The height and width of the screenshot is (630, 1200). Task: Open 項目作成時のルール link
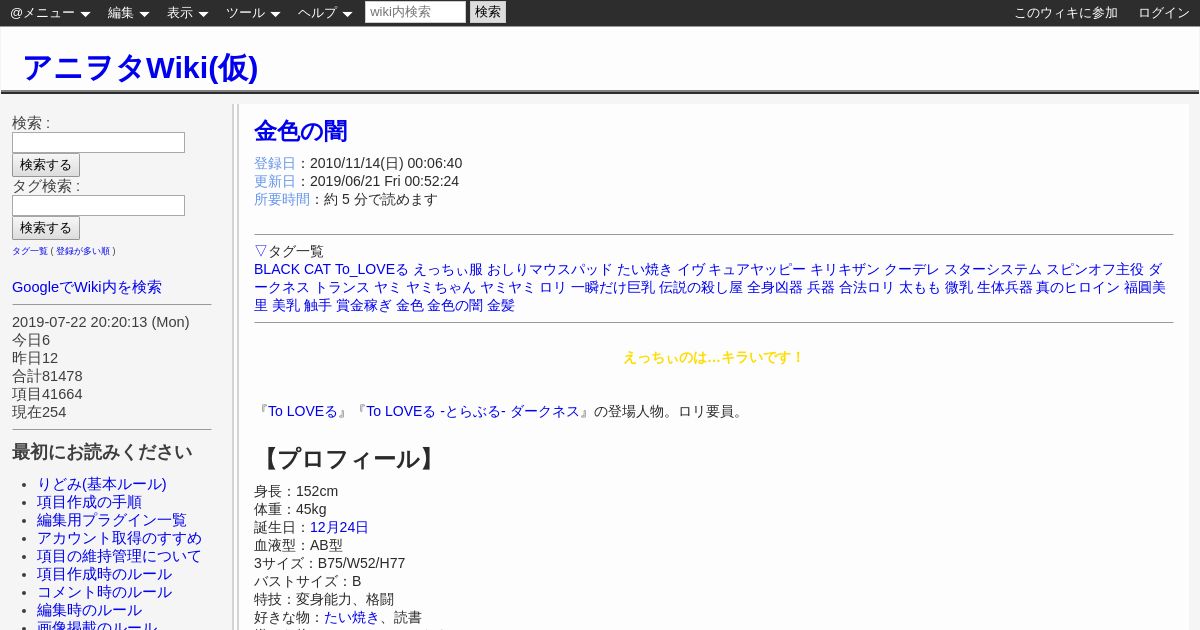104,574
